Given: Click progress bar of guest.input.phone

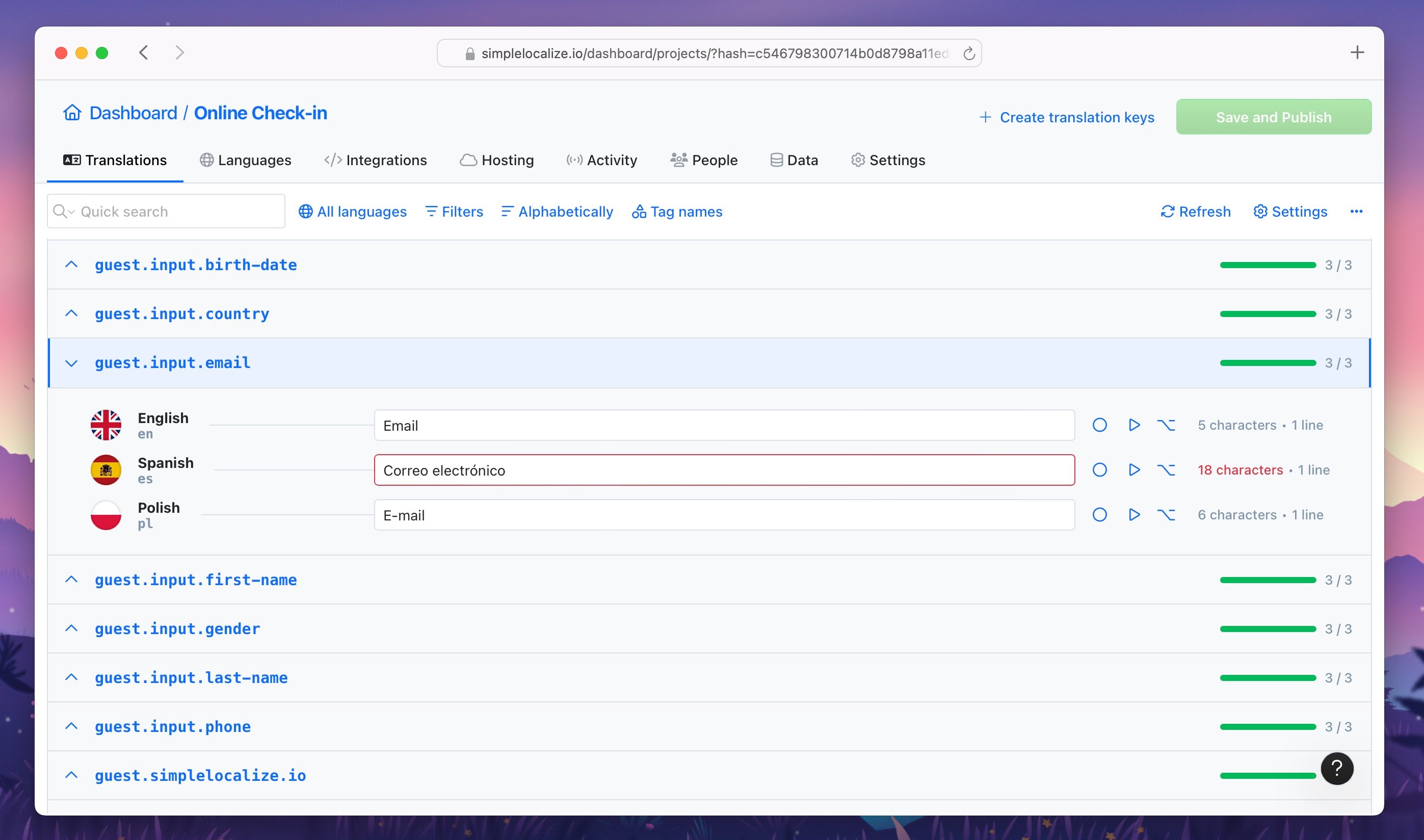Looking at the screenshot, I should pos(1268,726).
